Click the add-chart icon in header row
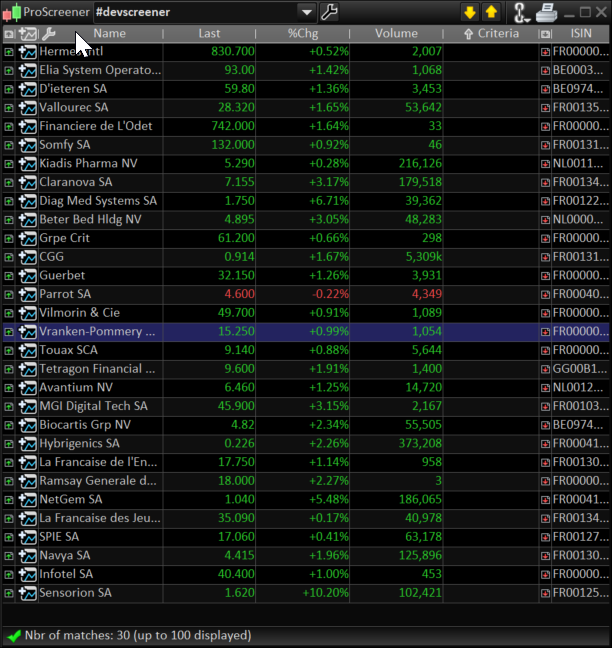 click(x=28, y=34)
